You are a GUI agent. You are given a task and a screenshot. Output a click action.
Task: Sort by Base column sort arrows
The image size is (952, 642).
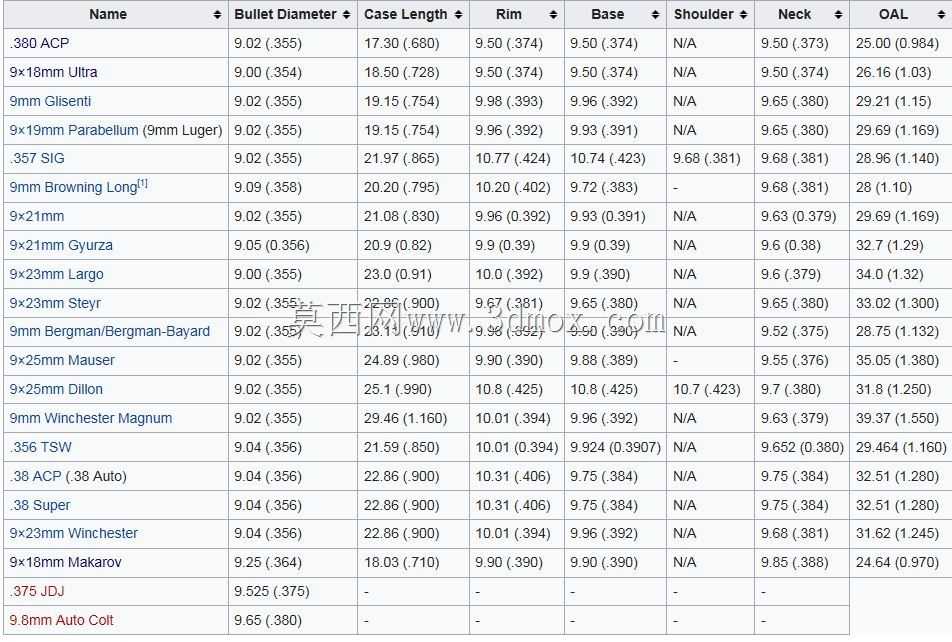[x=655, y=15]
